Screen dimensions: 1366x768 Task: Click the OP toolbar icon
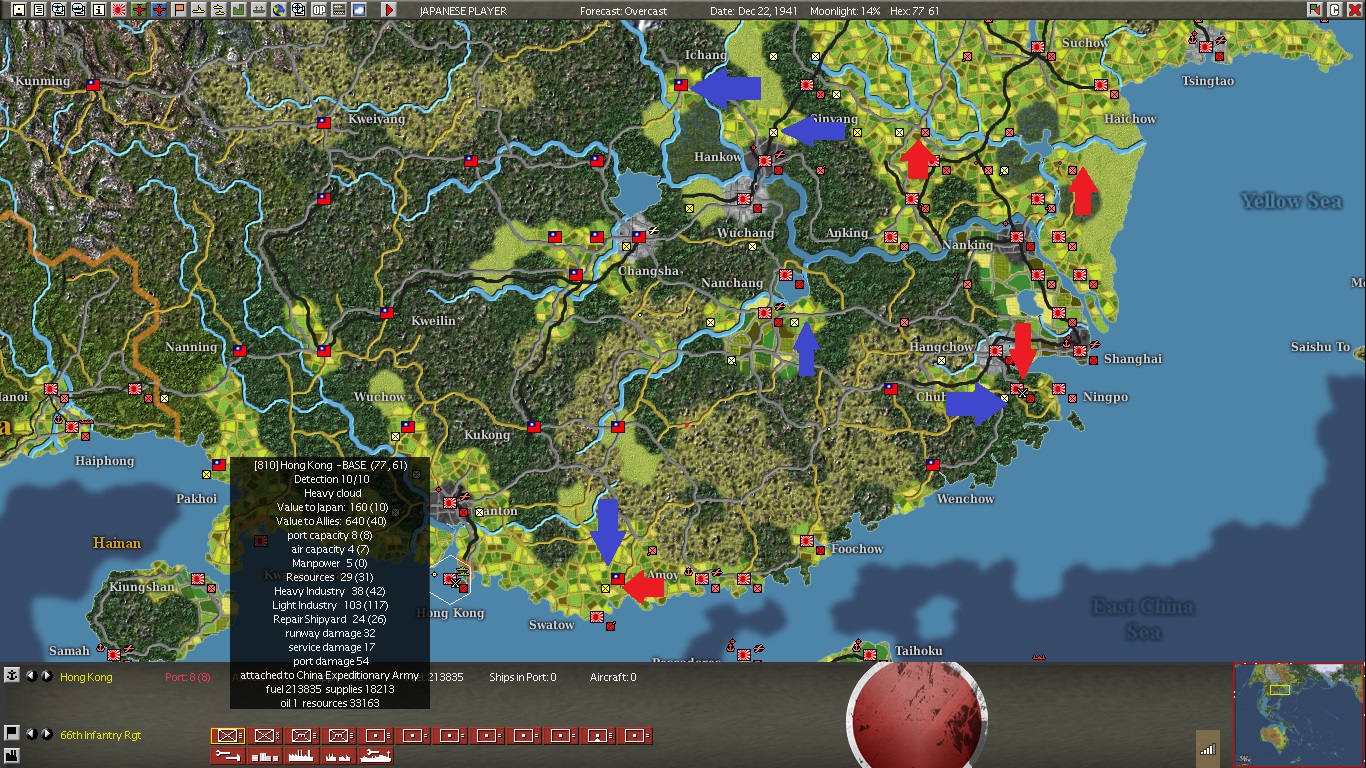point(319,10)
